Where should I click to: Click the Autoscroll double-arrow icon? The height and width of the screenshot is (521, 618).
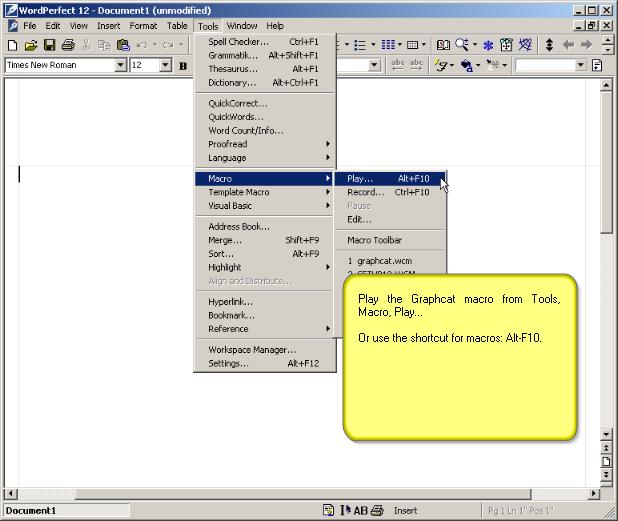click(x=549, y=45)
